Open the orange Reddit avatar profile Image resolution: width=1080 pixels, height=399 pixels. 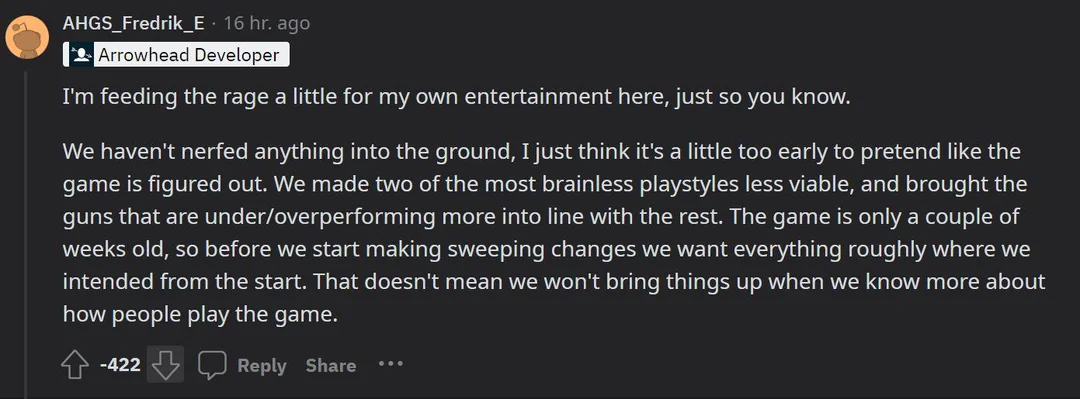coord(28,37)
